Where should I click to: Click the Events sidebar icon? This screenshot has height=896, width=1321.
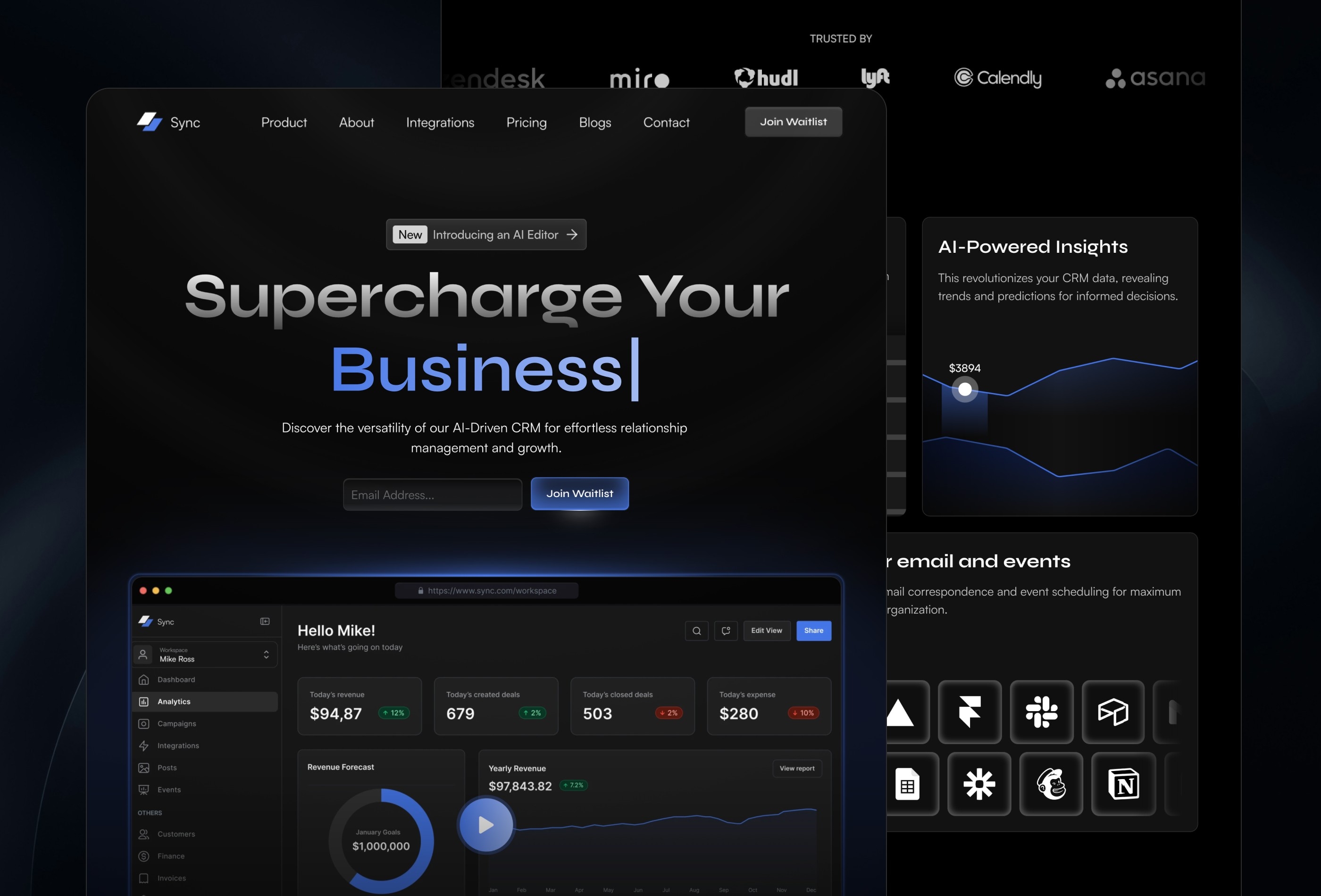[x=144, y=789]
